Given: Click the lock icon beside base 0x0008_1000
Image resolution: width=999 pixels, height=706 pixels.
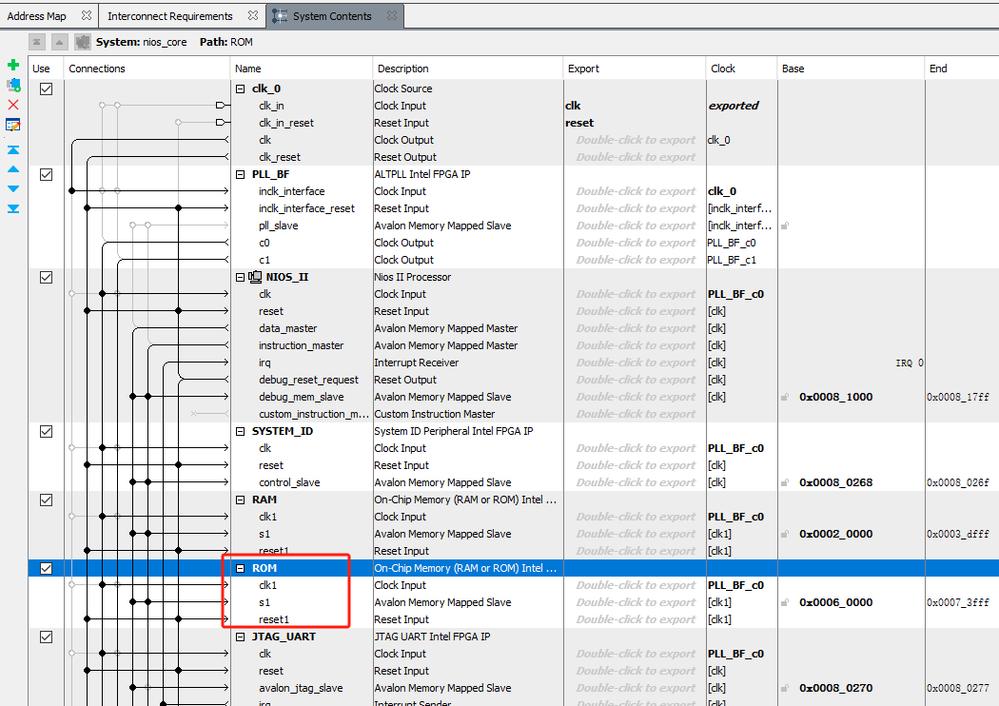Looking at the screenshot, I should (x=785, y=397).
